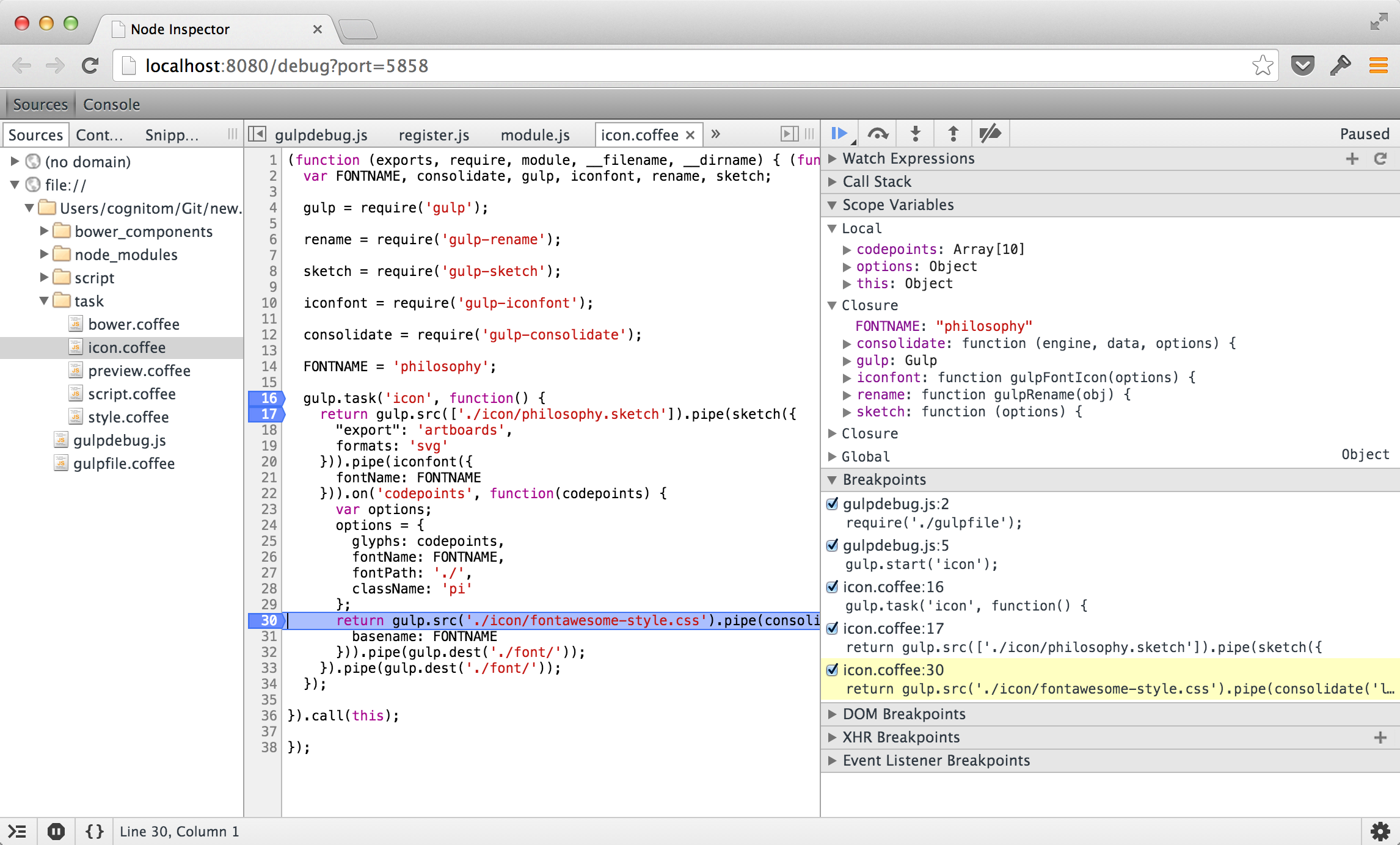Disable the gulpdebug.js:5 breakpoint

[833, 546]
